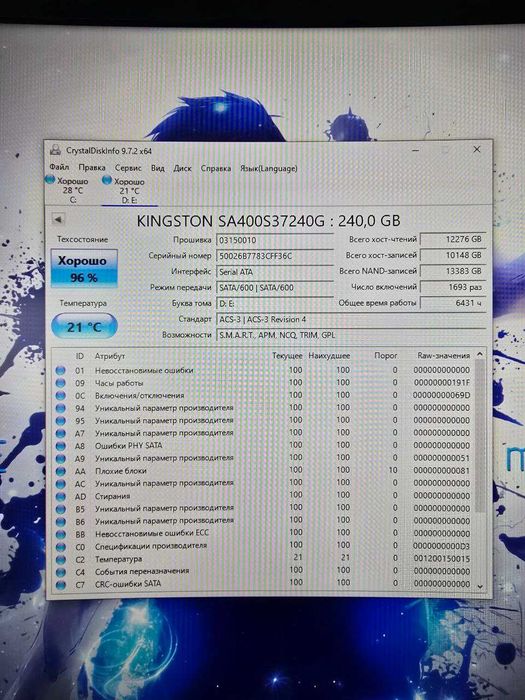Click the attribute list scrollbar thumb
Image resolution: width=525 pixels, height=700 pixels.
pyautogui.click(x=480, y=436)
